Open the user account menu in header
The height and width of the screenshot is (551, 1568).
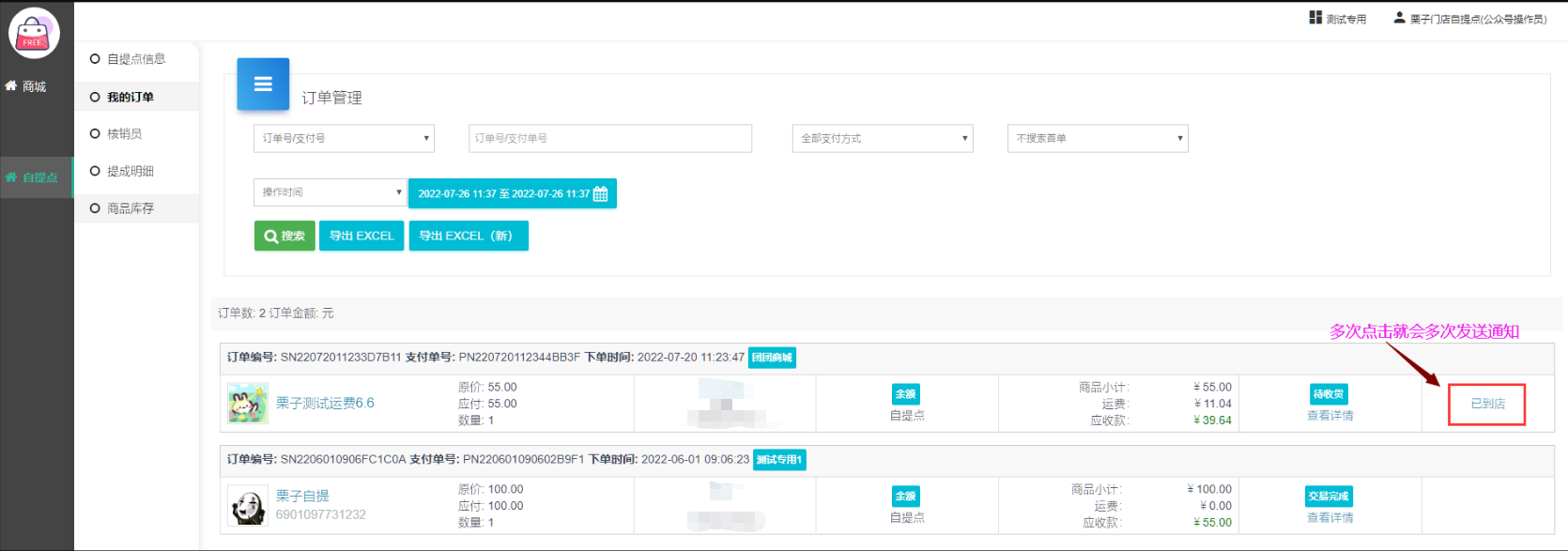(x=1469, y=19)
